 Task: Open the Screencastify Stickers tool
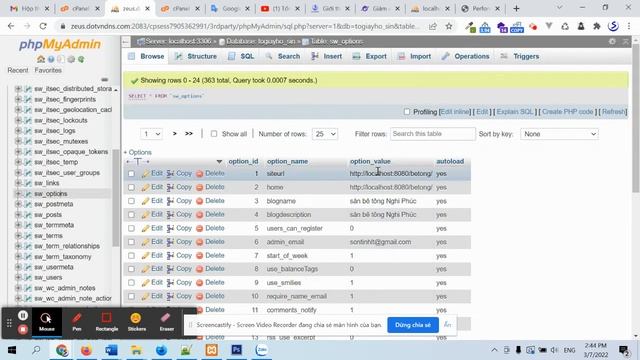(x=136, y=322)
